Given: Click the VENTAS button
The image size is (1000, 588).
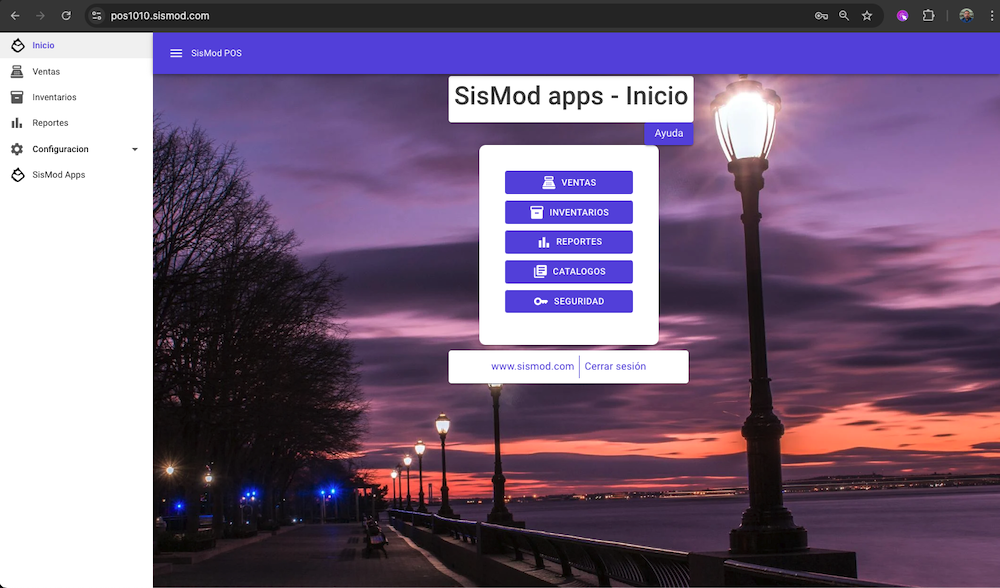Looking at the screenshot, I should (569, 182).
